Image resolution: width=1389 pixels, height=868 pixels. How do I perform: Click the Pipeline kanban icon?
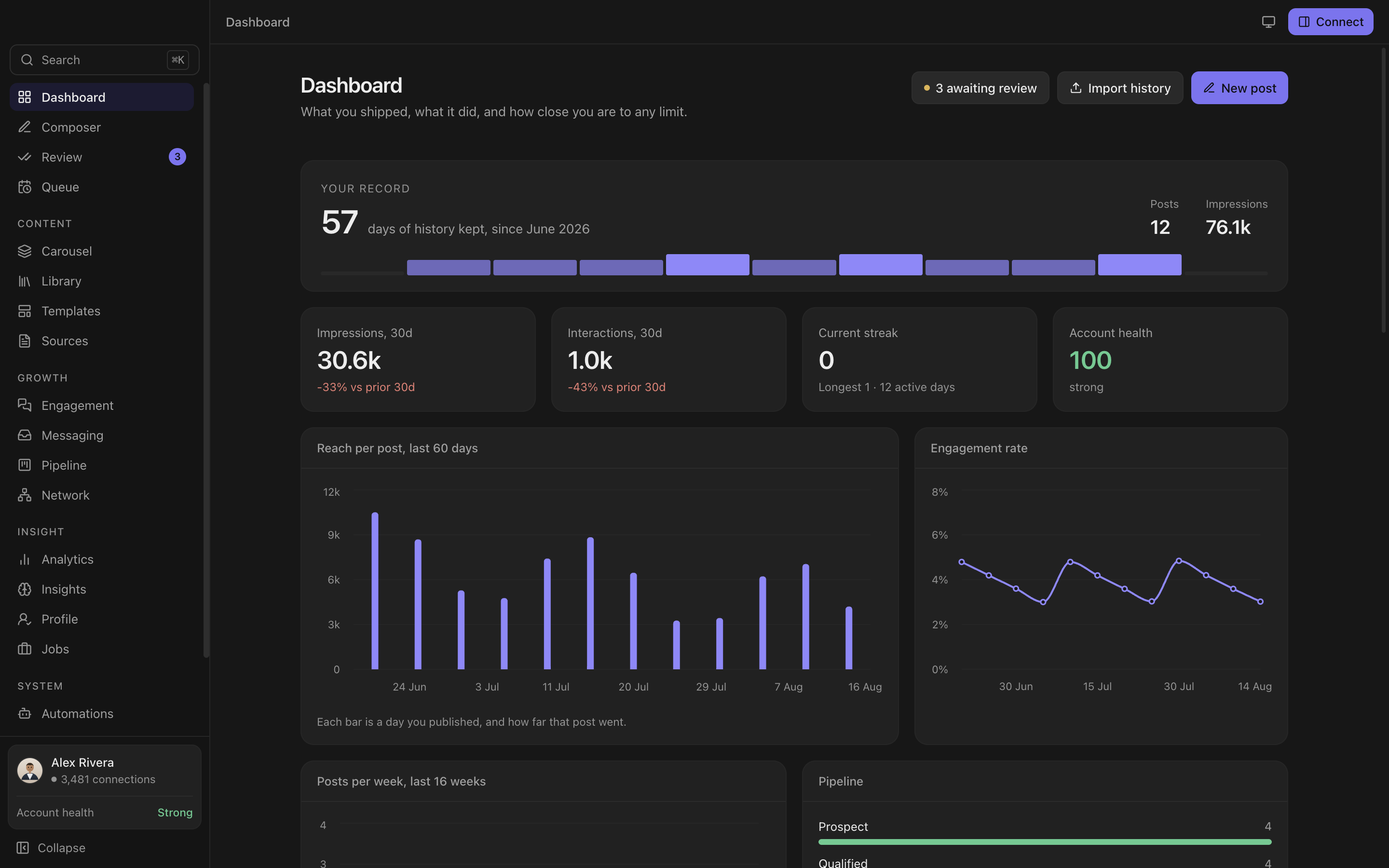(24, 464)
